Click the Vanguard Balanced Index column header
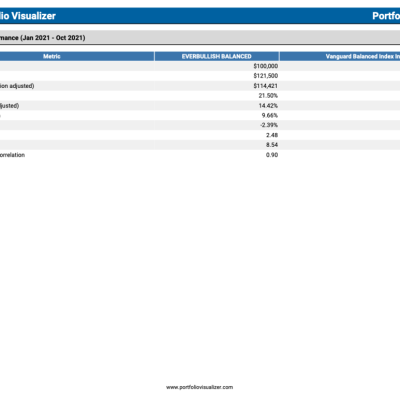The width and height of the screenshot is (400, 400). 340,56
